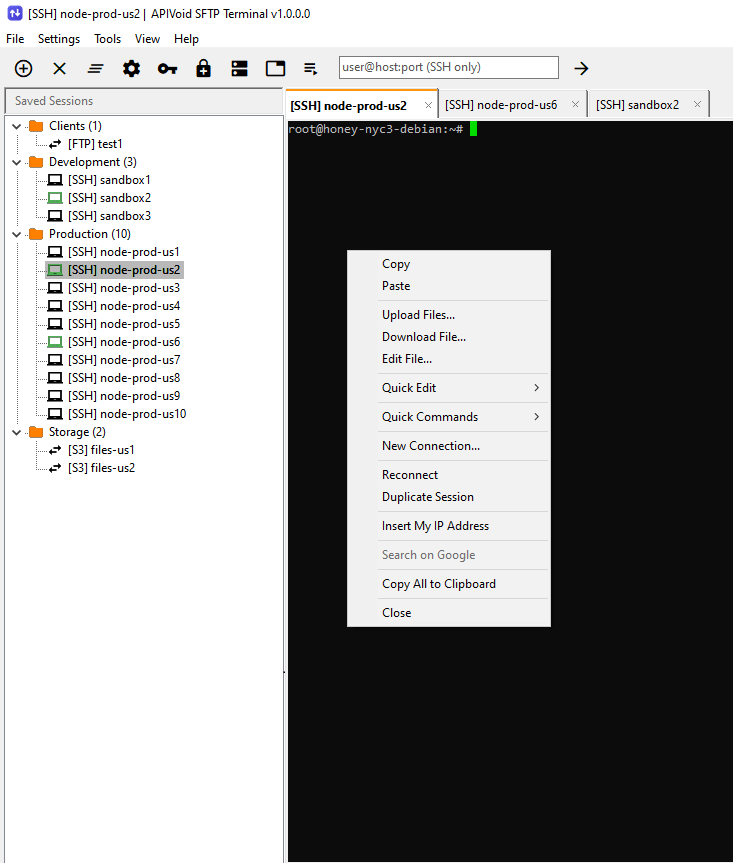Open the Settings menu
733x863 pixels.
click(59, 39)
